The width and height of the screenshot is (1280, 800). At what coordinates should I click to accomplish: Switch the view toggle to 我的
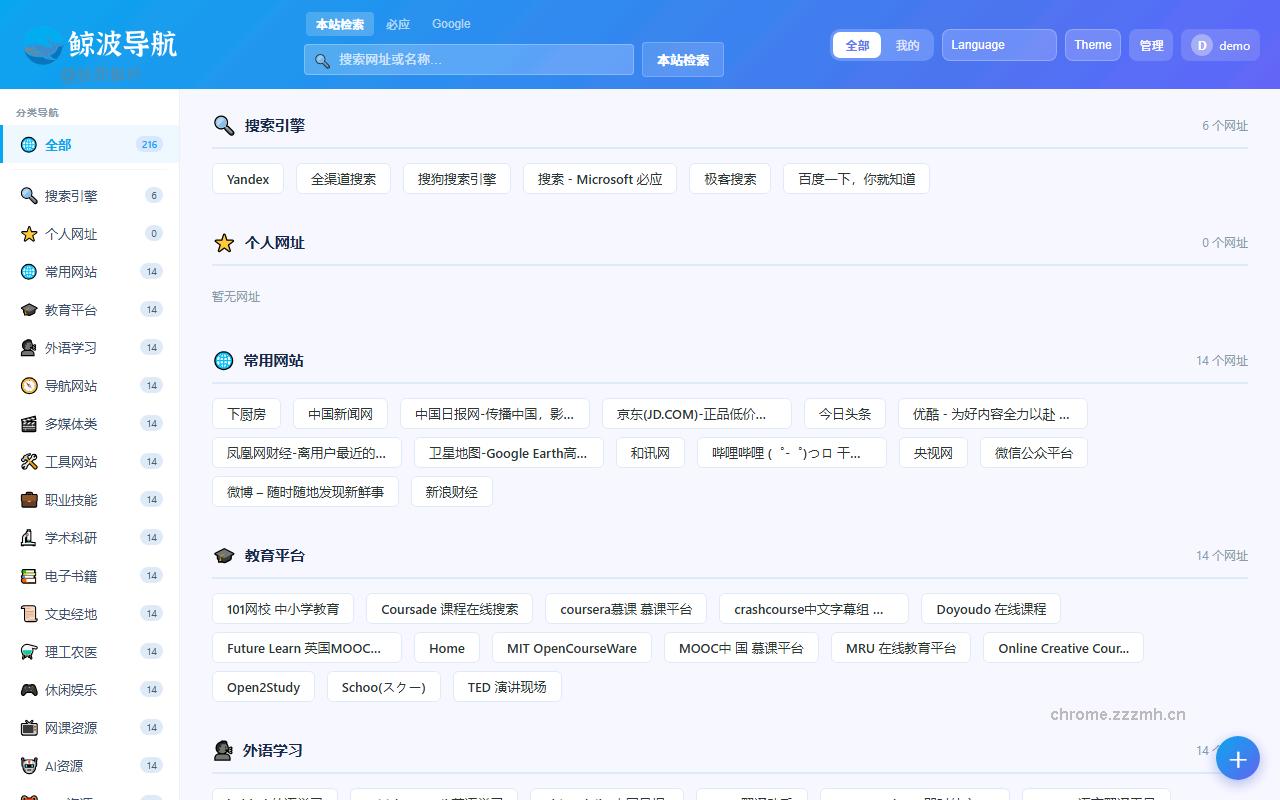coord(907,45)
